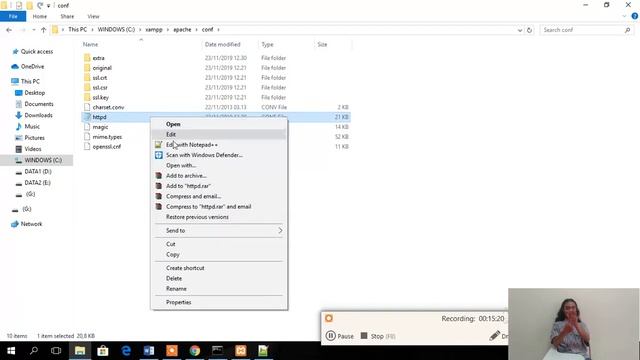This screenshot has height=360, width=640.
Task: Launch Microsoft Store from the taskbar
Action: click(103, 351)
